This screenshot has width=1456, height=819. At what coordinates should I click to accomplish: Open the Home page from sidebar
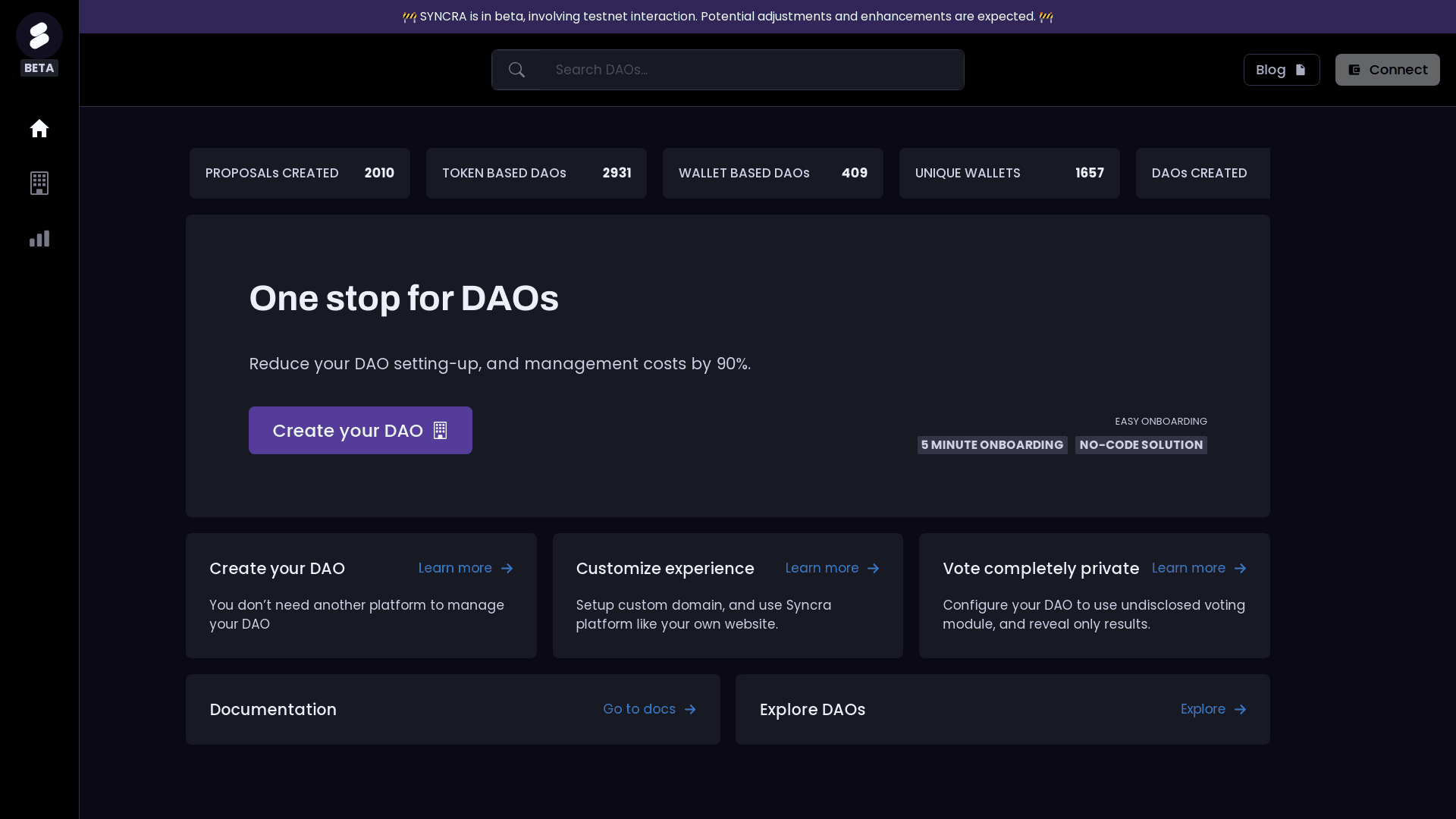(x=39, y=128)
